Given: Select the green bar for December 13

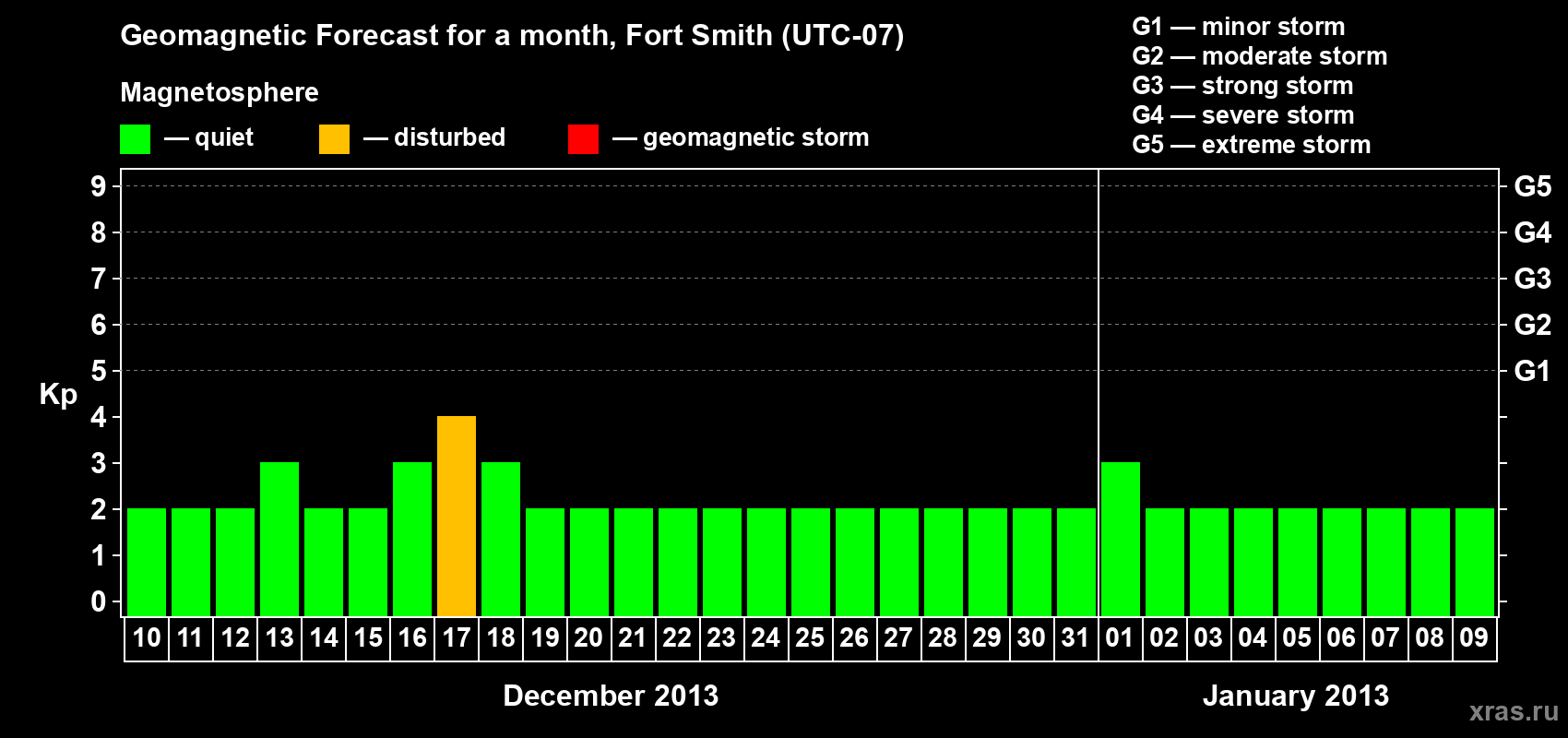Looking at the screenshot, I should pyautogui.click(x=279, y=539).
